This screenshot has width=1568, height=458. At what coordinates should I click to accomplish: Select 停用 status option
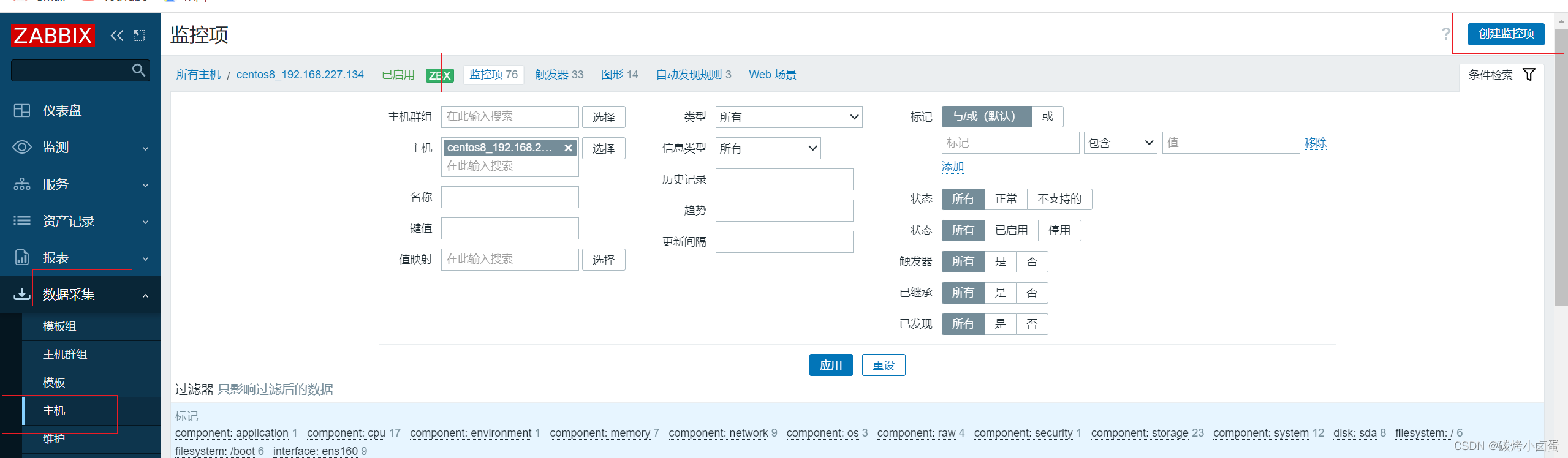click(1059, 230)
